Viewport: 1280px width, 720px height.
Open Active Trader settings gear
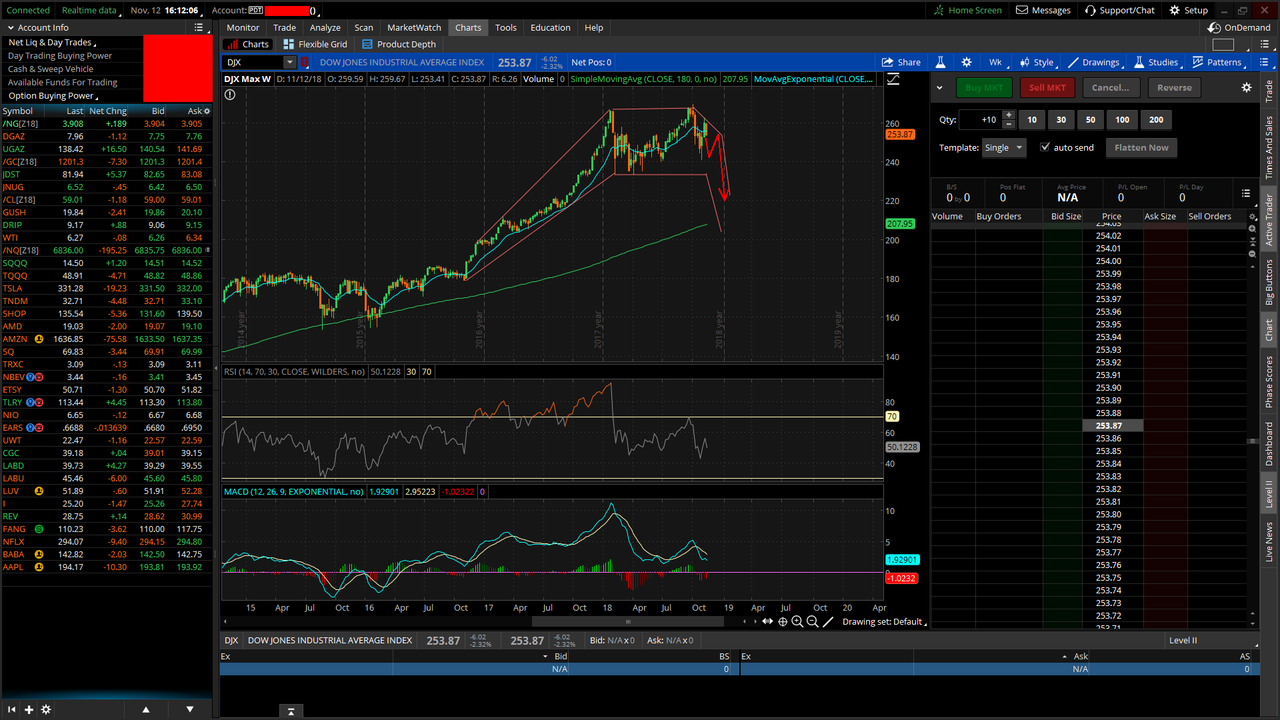(x=1246, y=87)
